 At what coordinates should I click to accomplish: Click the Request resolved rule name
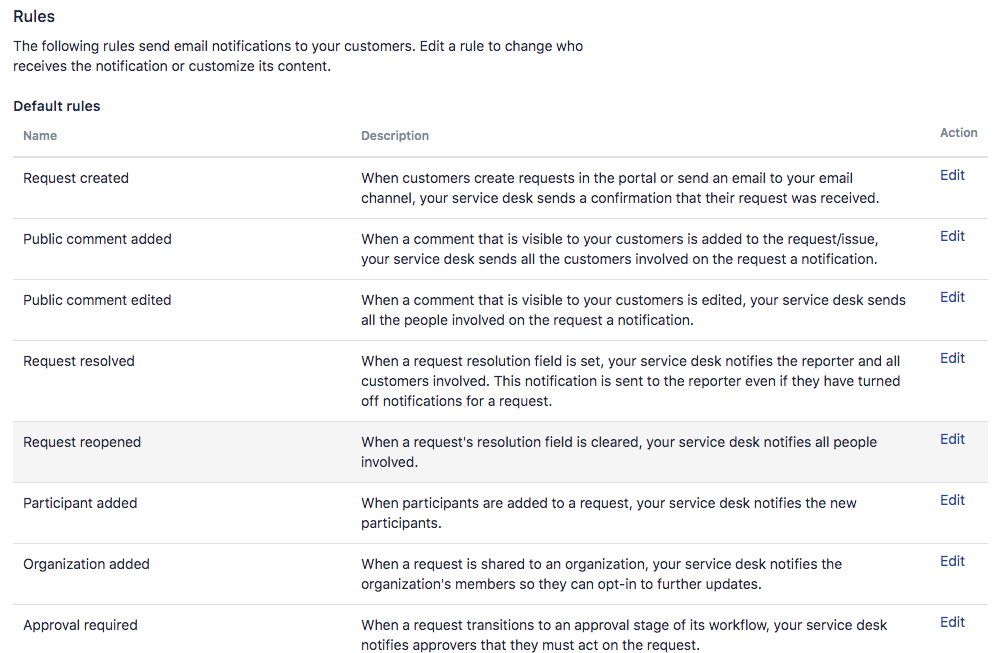(x=79, y=361)
